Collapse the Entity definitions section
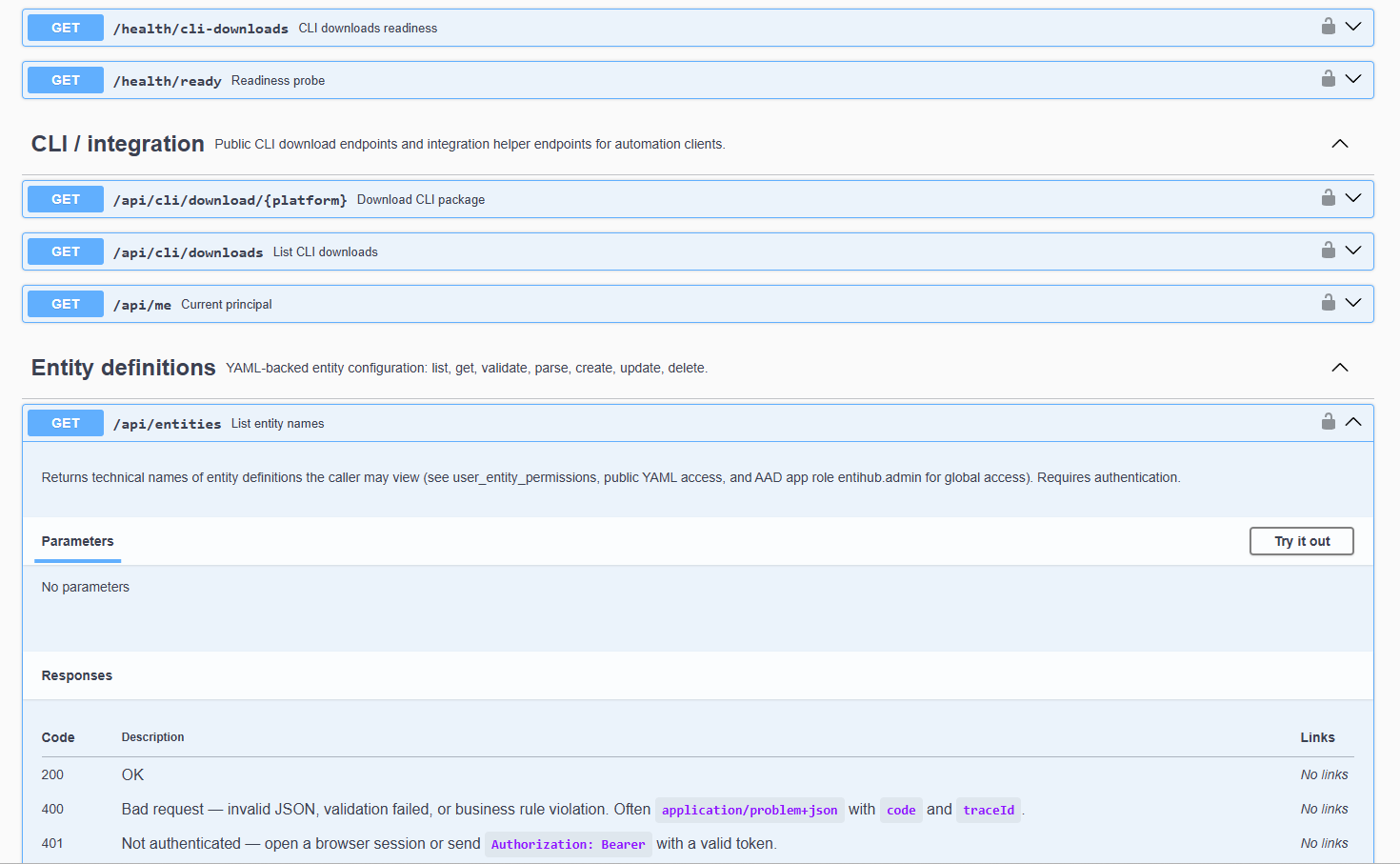Image resolution: width=1400 pixels, height=864 pixels. pyautogui.click(x=1340, y=368)
